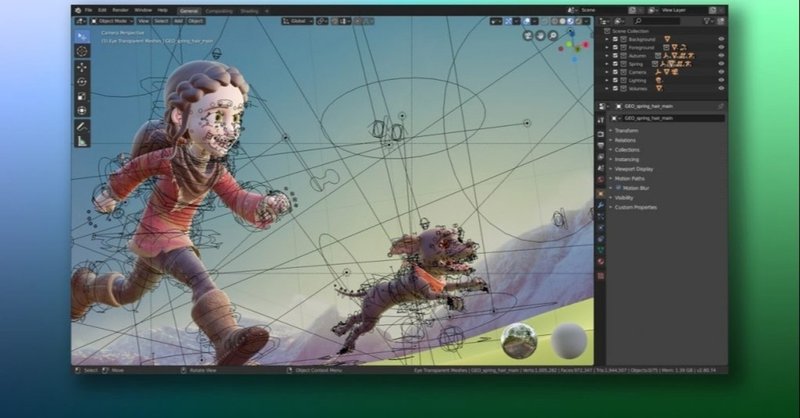The height and width of the screenshot is (418, 800).
Task: Hide the Camera collection in viewport
Action: tap(721, 71)
